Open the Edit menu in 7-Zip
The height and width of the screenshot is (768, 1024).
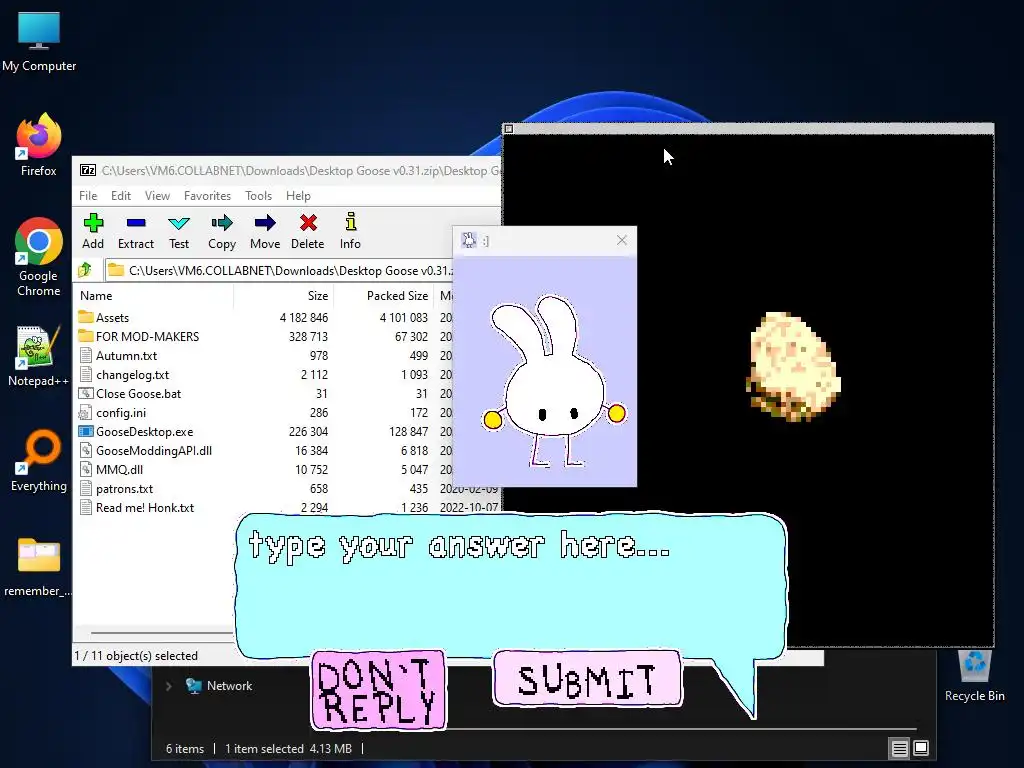pos(120,196)
